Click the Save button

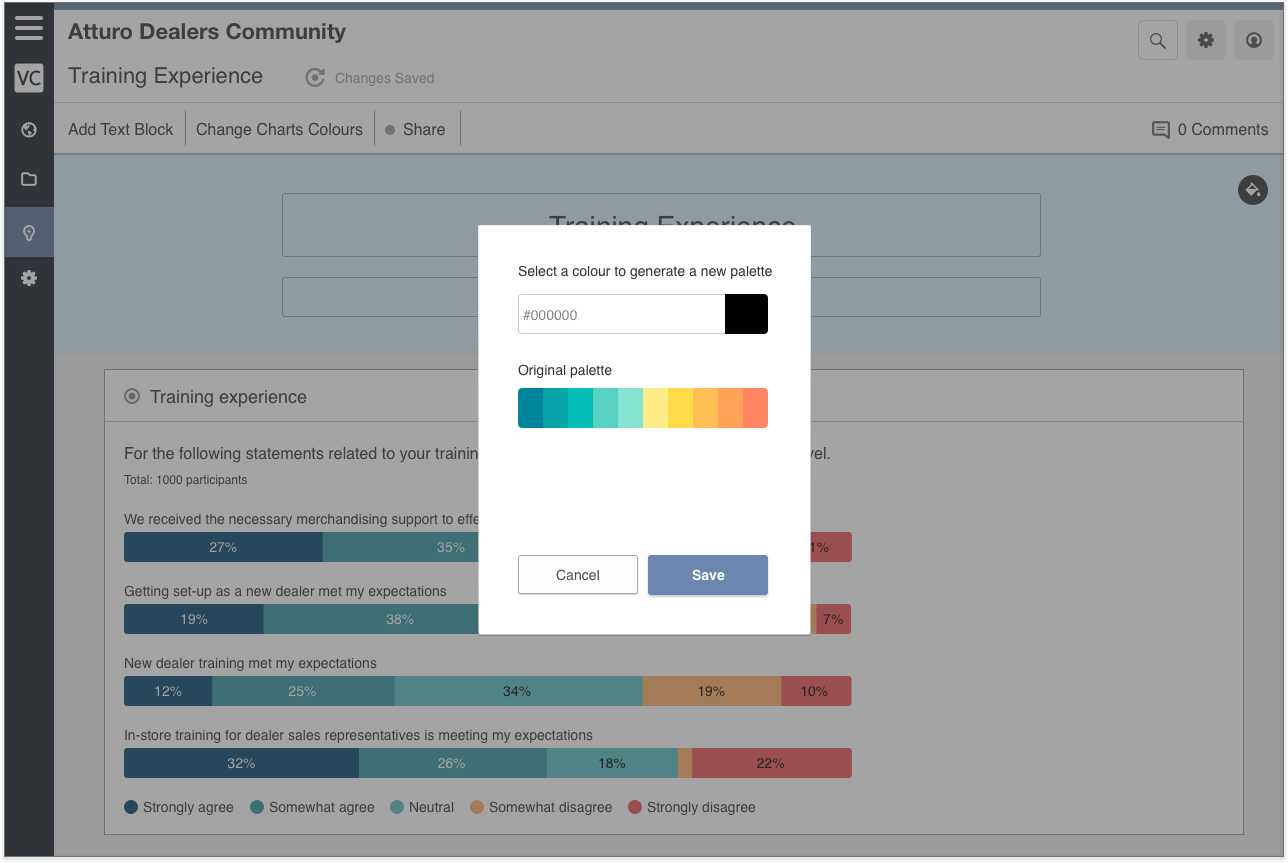point(708,575)
